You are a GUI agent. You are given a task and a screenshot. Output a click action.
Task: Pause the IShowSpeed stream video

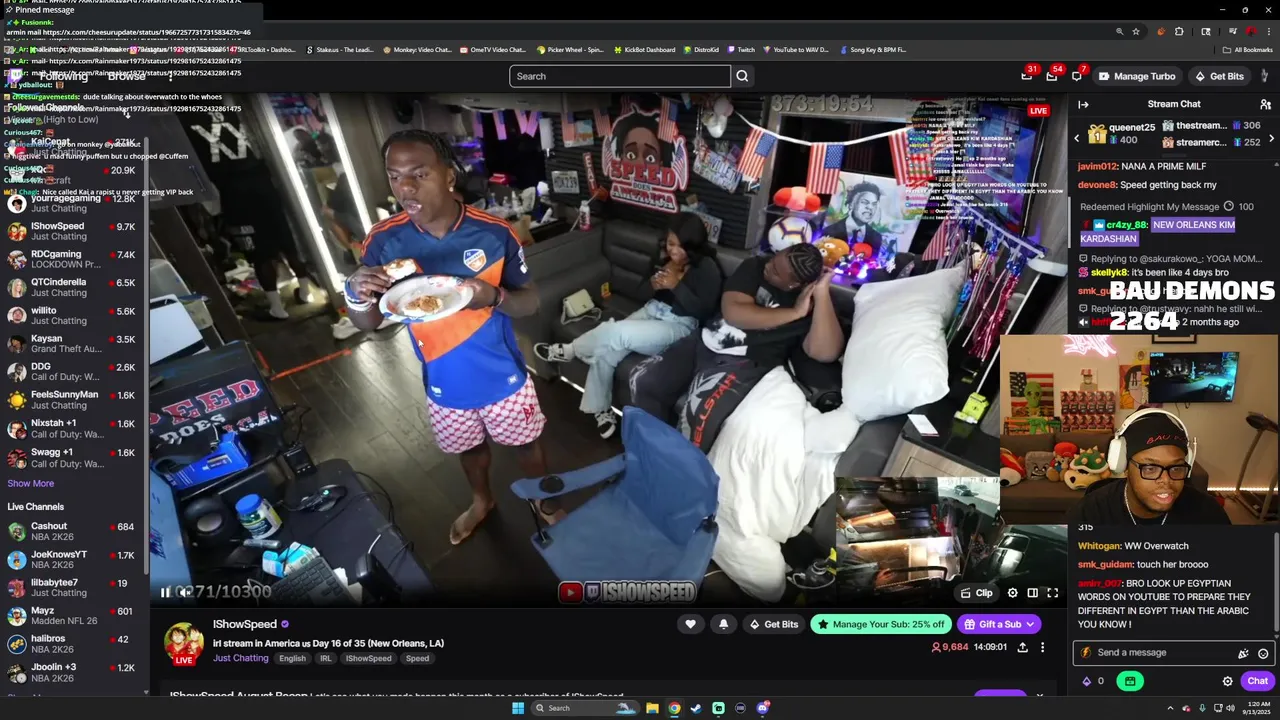pyautogui.click(x=165, y=592)
